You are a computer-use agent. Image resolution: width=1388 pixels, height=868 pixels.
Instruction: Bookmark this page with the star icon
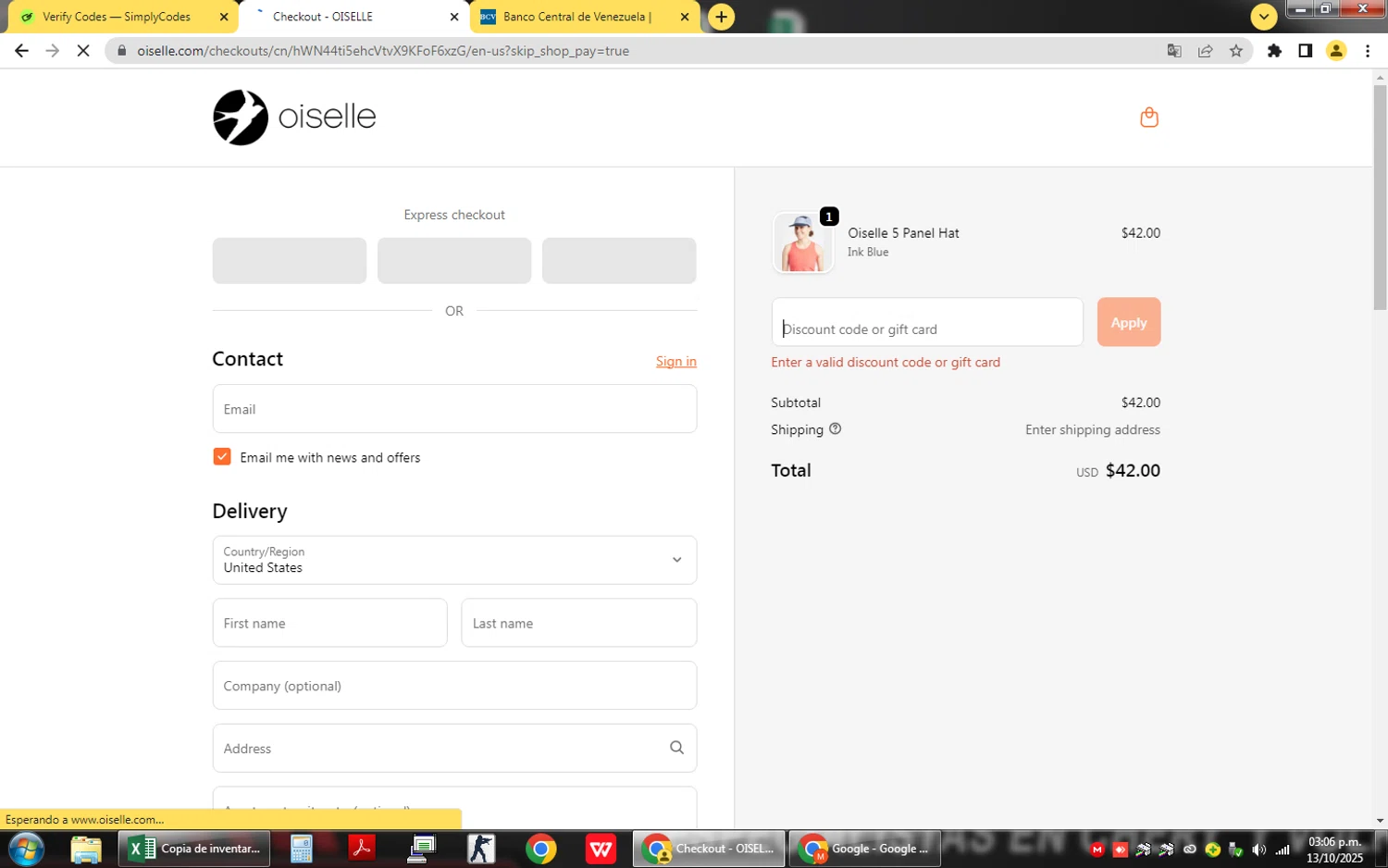coord(1236,51)
